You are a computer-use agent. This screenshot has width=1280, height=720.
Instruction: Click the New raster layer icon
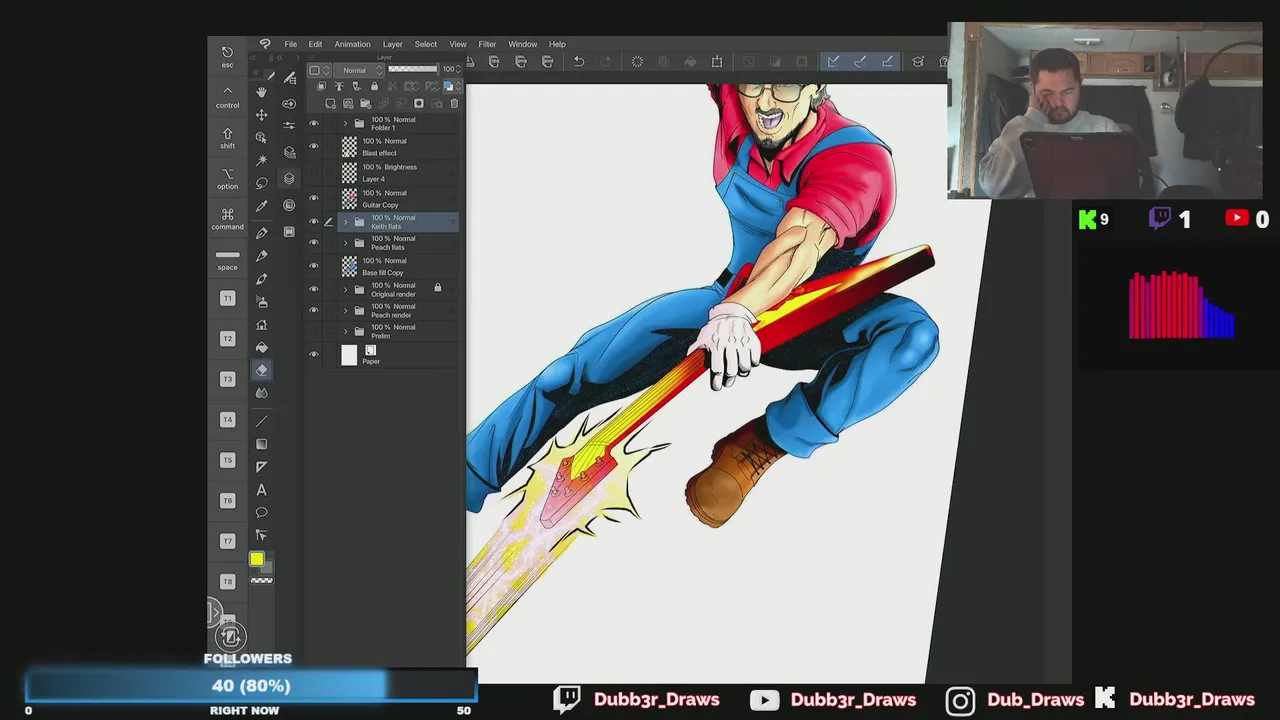click(331, 103)
